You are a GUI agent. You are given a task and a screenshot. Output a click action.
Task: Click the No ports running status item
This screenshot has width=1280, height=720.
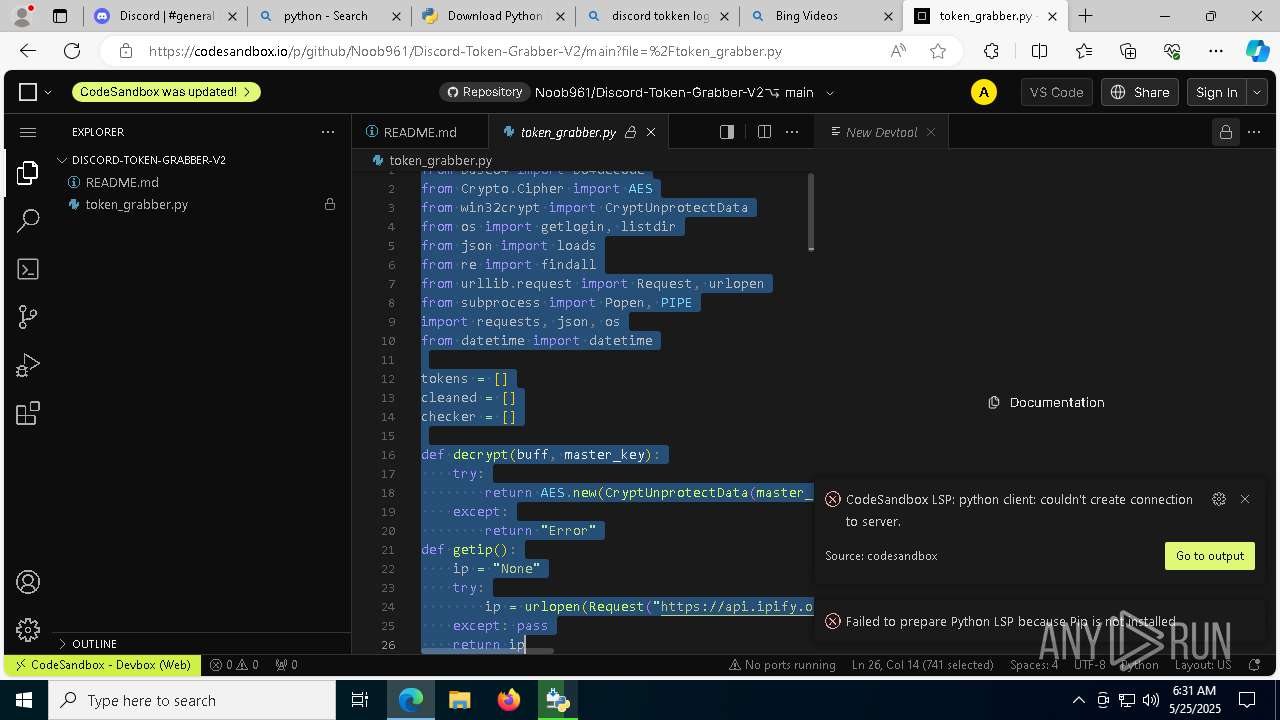pyautogui.click(x=782, y=664)
